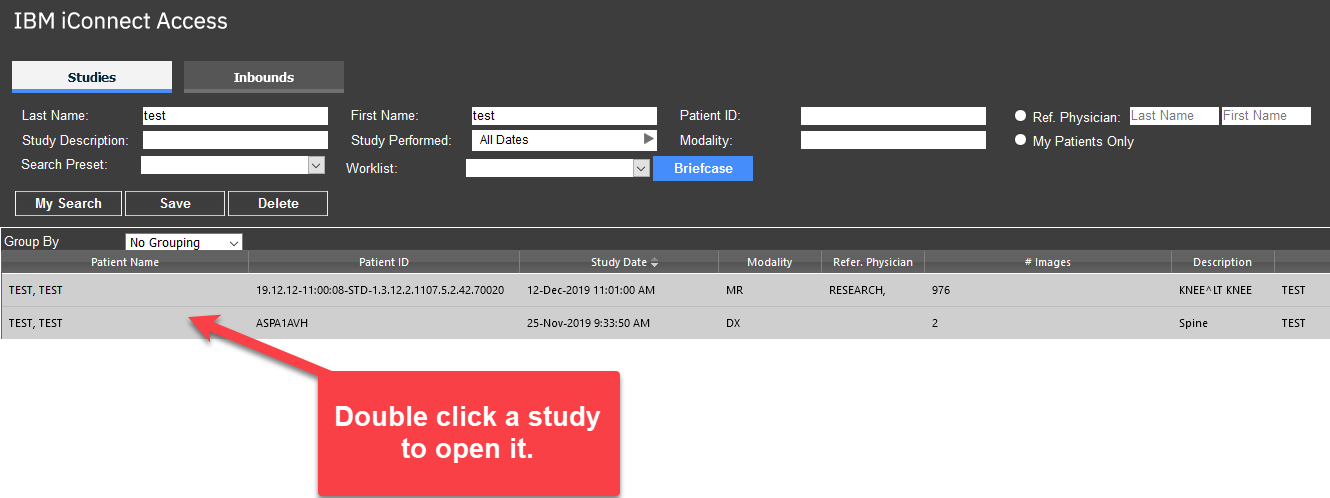Open the Inbounds tab
The width and height of the screenshot is (1330, 498).
click(264, 77)
